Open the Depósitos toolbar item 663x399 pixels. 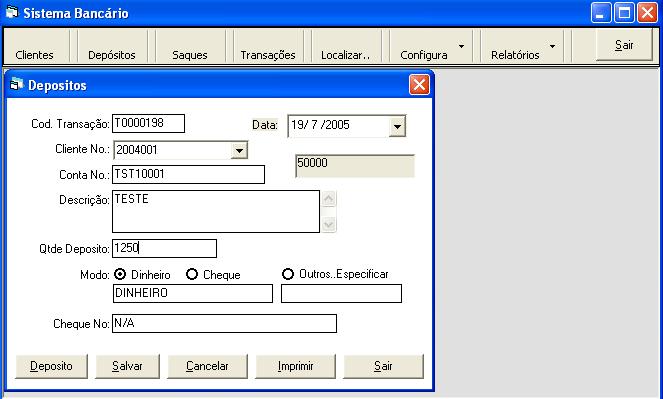click(112, 47)
